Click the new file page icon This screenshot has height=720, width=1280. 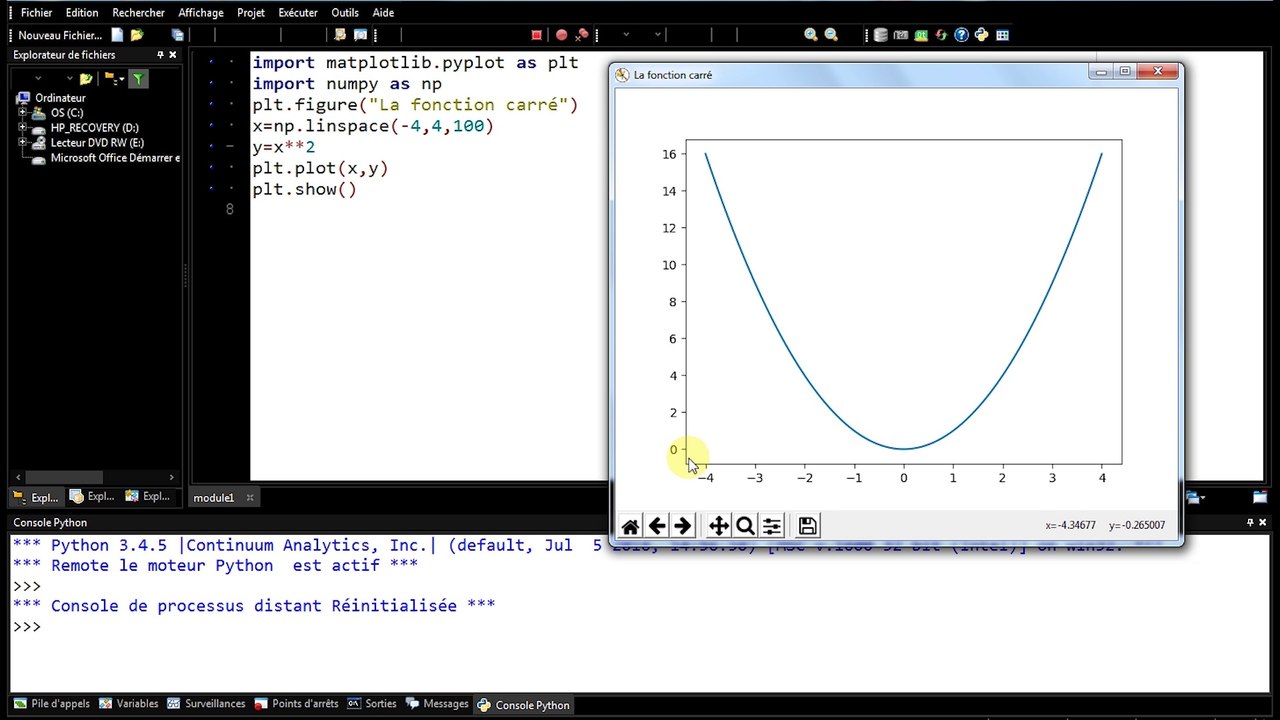[x=117, y=35]
